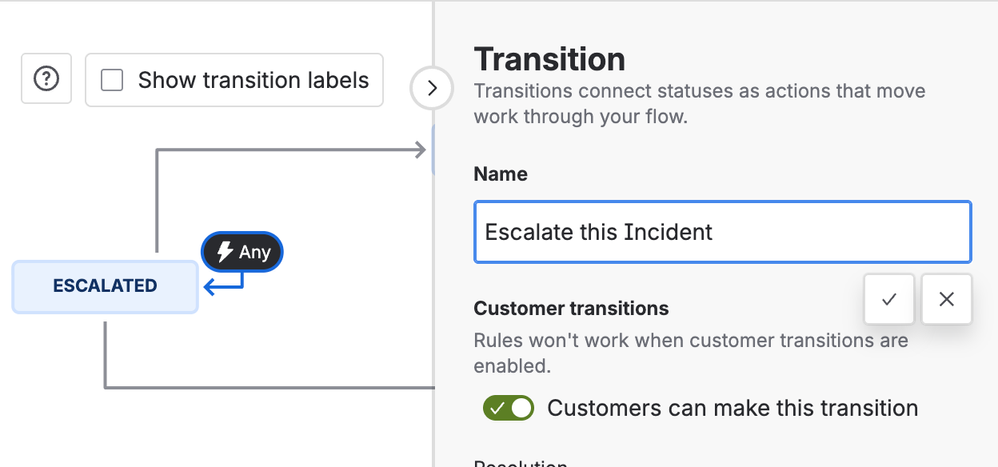This screenshot has width=998, height=467.
Task: Confirm the name edit with the checkmark
Action: click(x=889, y=299)
